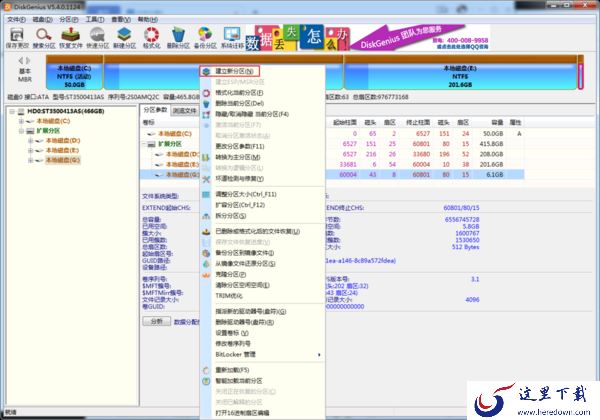Click the icon beside 调整分区大小(Ctrl_F11)
600x420 pixels.
coord(206,194)
